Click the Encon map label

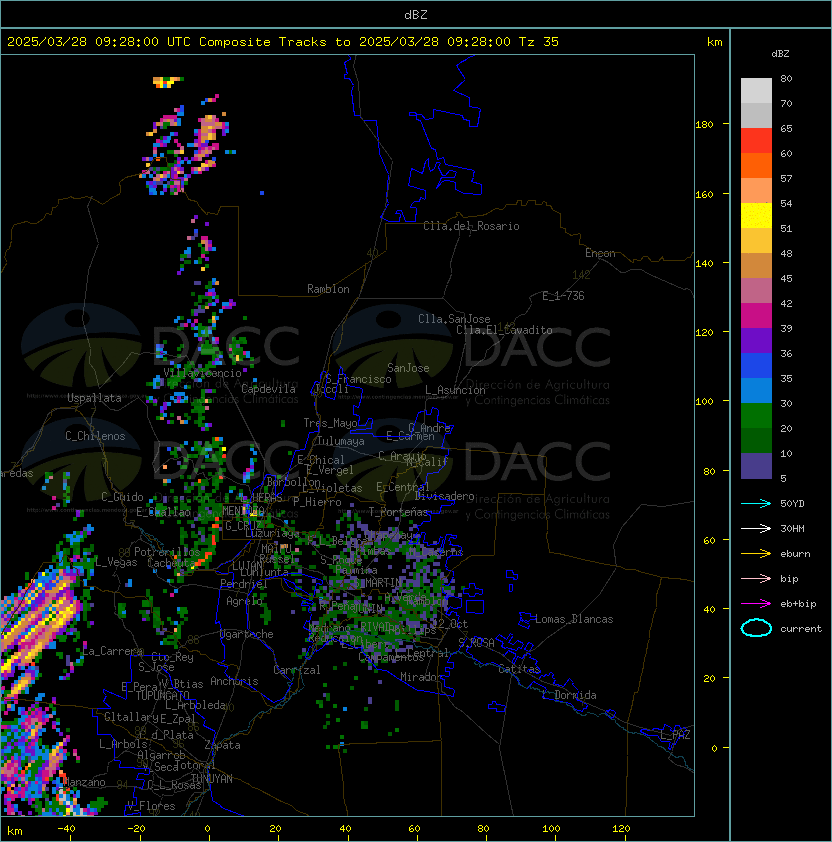(x=600, y=253)
